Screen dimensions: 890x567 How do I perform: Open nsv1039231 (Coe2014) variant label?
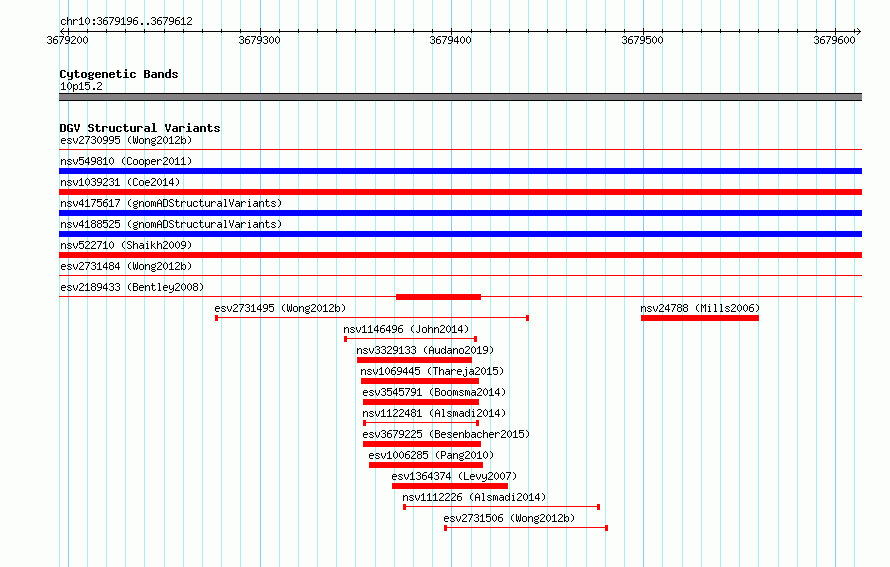(120, 182)
